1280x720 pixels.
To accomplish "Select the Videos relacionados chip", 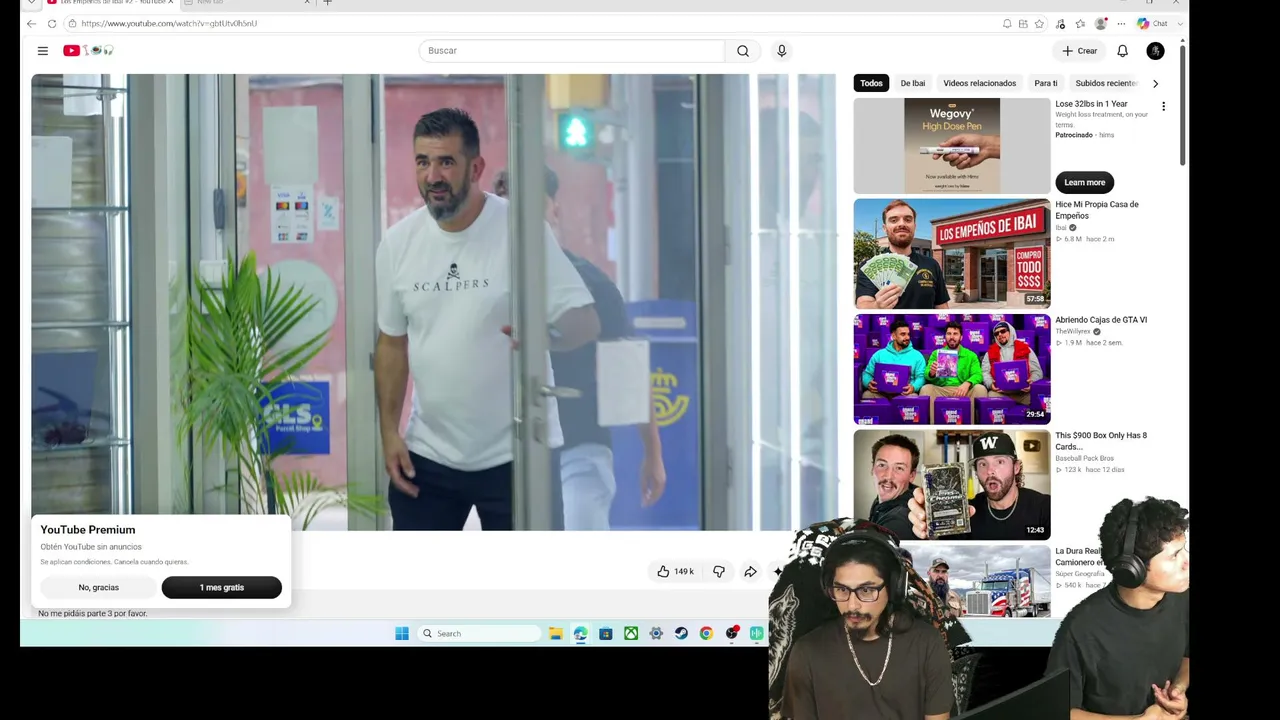I will [979, 83].
